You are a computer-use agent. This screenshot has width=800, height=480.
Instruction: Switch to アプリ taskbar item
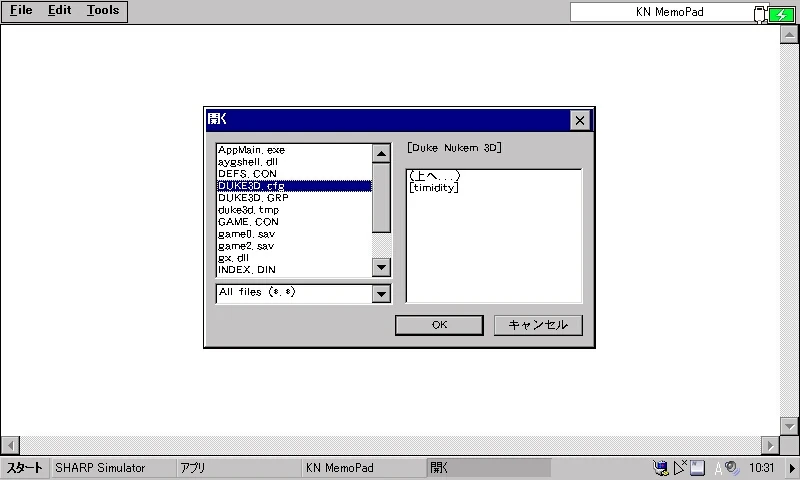point(238,468)
